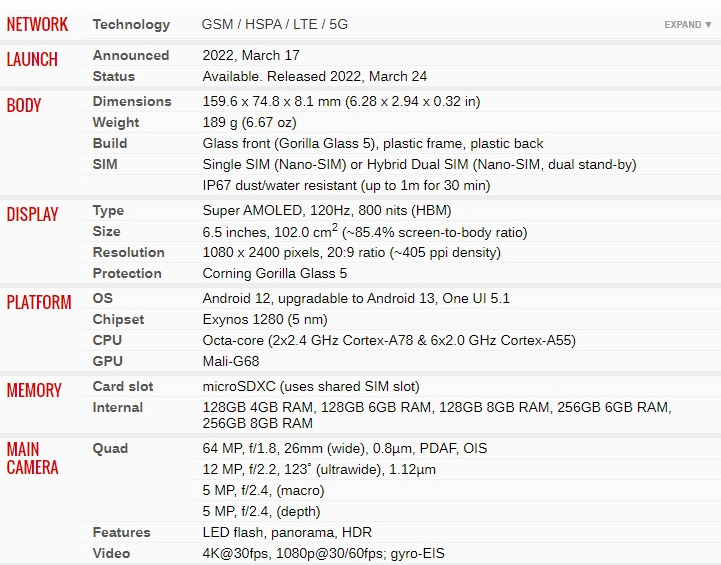Click the Internal memory label

pos(118,407)
